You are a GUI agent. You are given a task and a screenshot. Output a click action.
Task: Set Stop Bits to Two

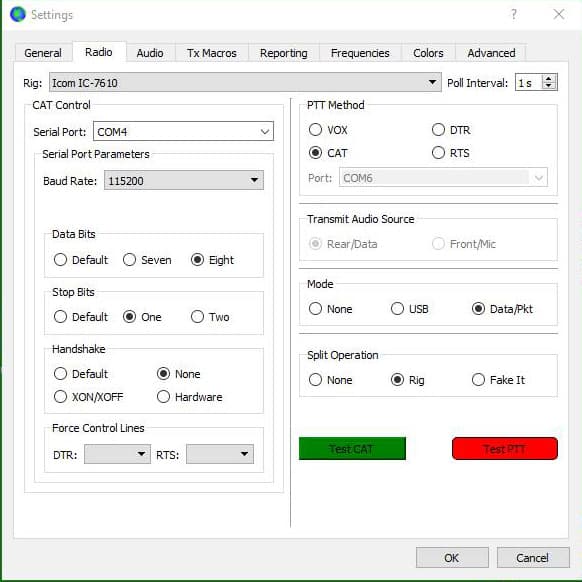coord(197,317)
